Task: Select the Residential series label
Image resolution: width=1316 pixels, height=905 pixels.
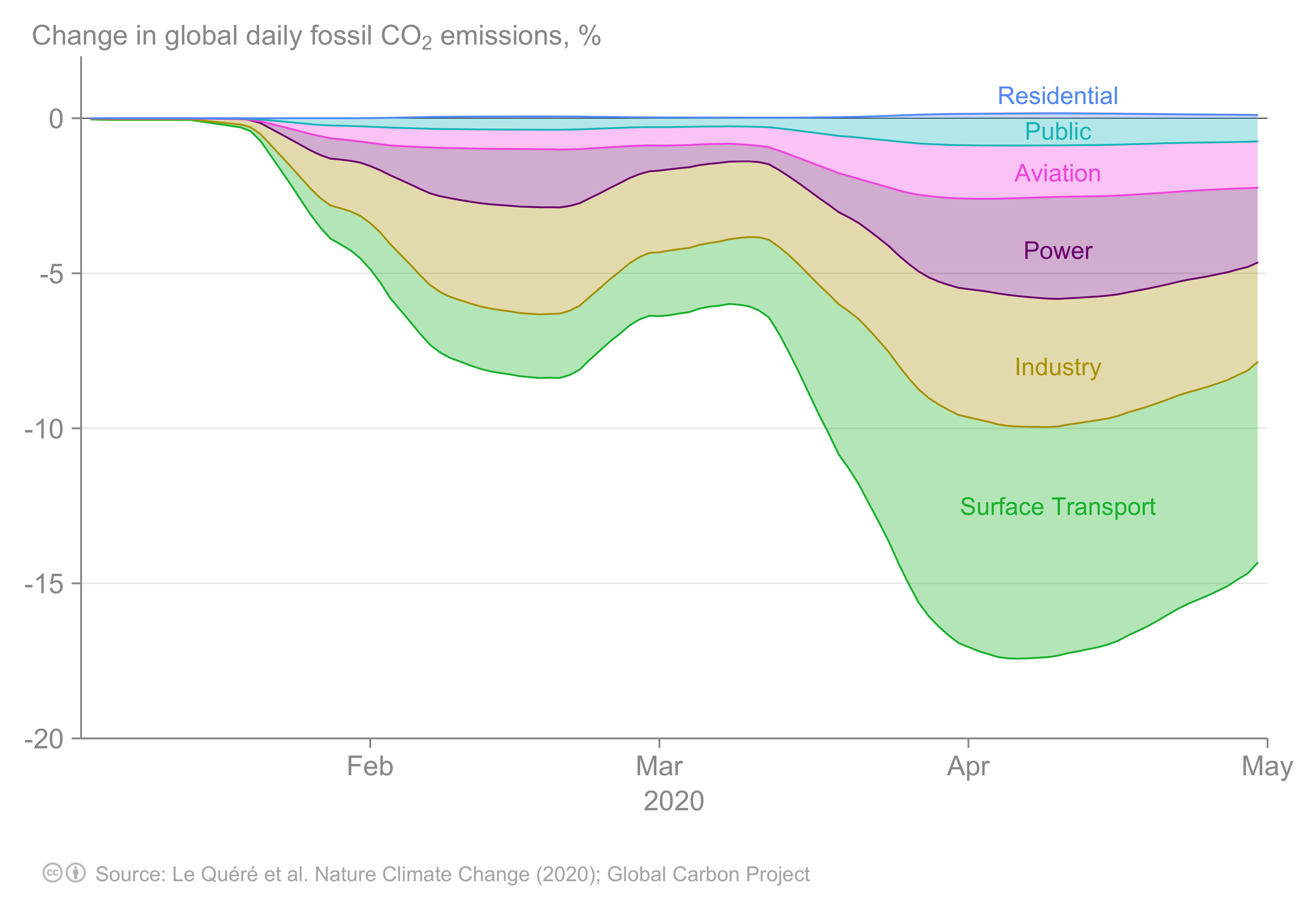Action: (1058, 96)
